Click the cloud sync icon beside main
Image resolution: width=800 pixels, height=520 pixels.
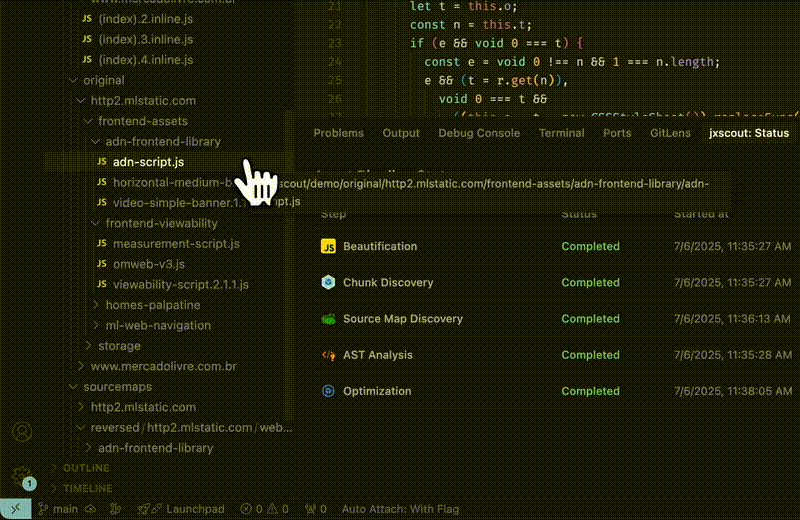coord(90,509)
